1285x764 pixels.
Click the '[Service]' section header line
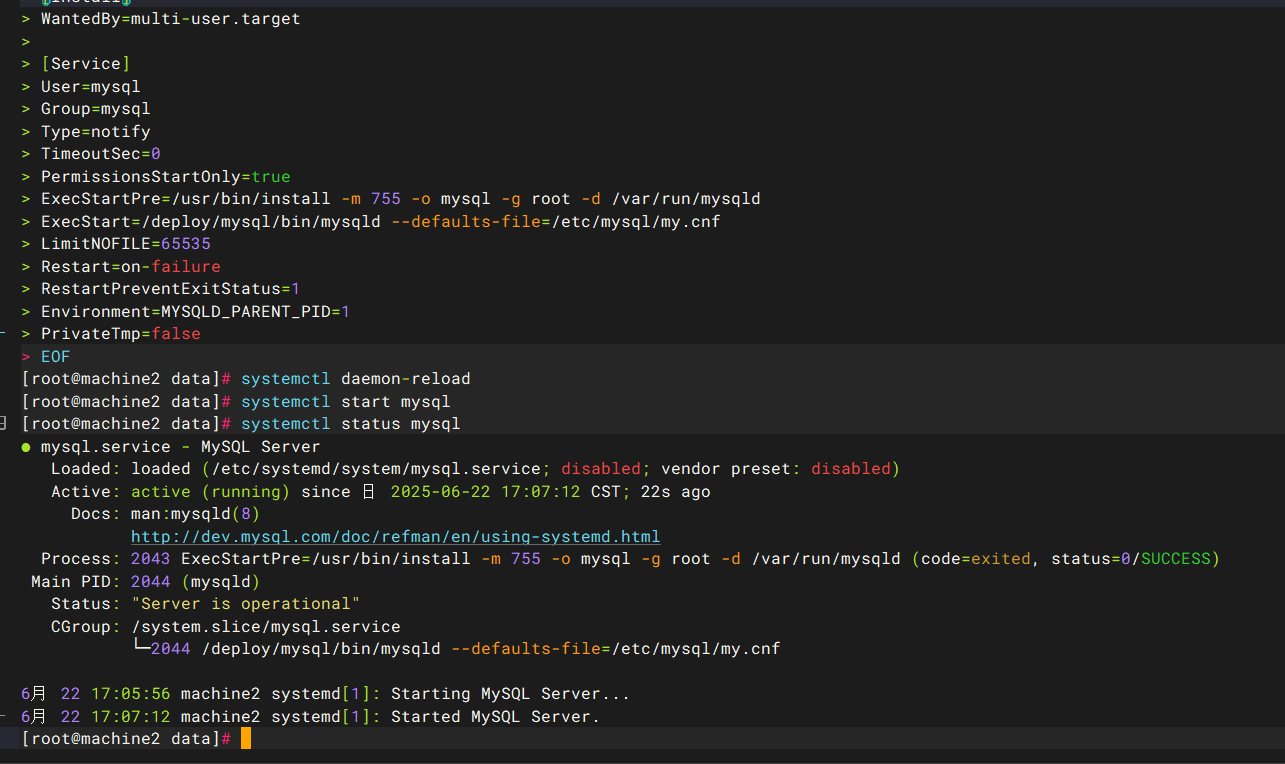85,64
